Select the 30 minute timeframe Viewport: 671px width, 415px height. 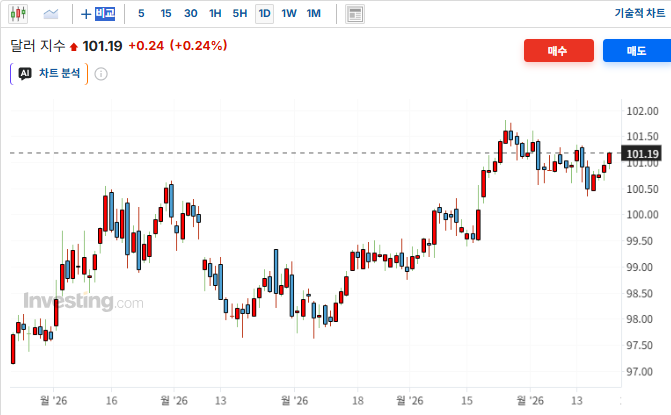[190, 14]
